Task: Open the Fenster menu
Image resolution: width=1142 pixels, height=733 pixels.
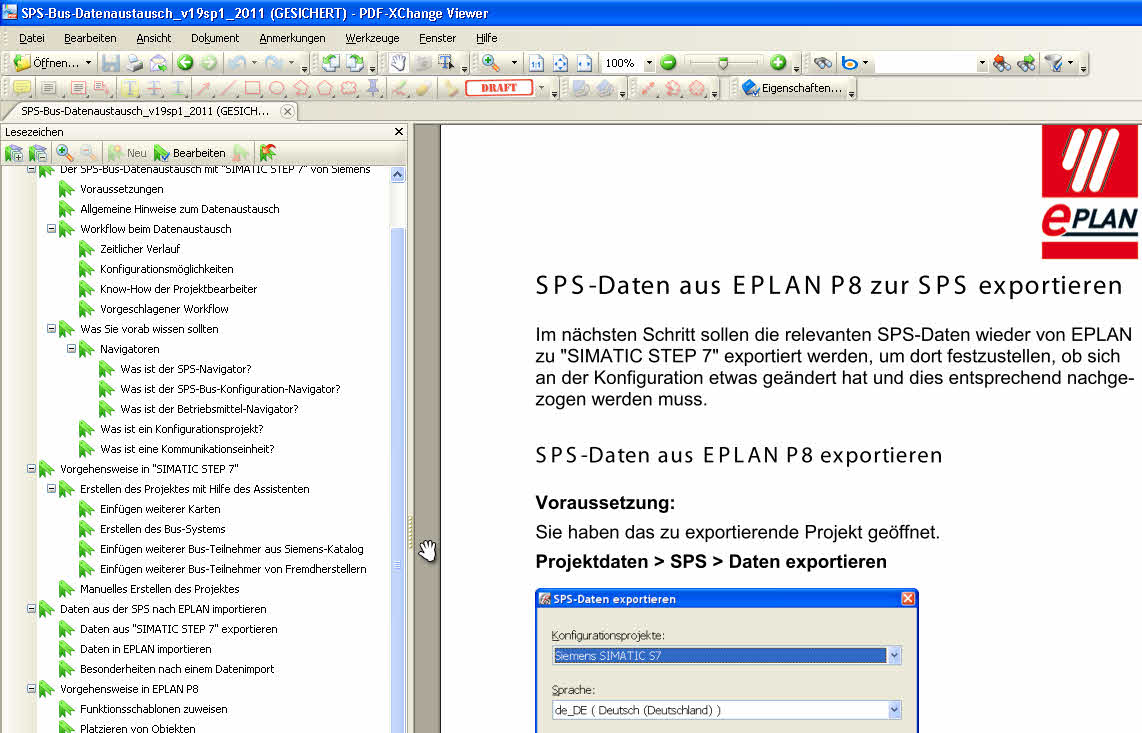Action: coord(437,38)
